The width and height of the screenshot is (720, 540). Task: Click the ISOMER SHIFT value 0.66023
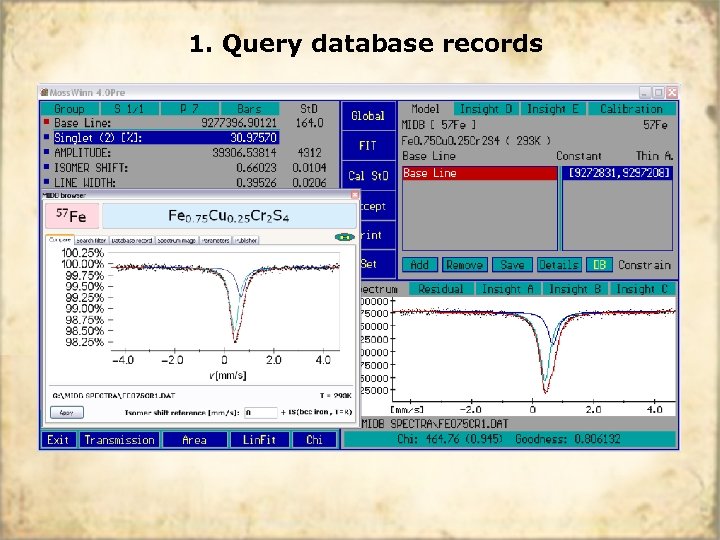(x=256, y=168)
